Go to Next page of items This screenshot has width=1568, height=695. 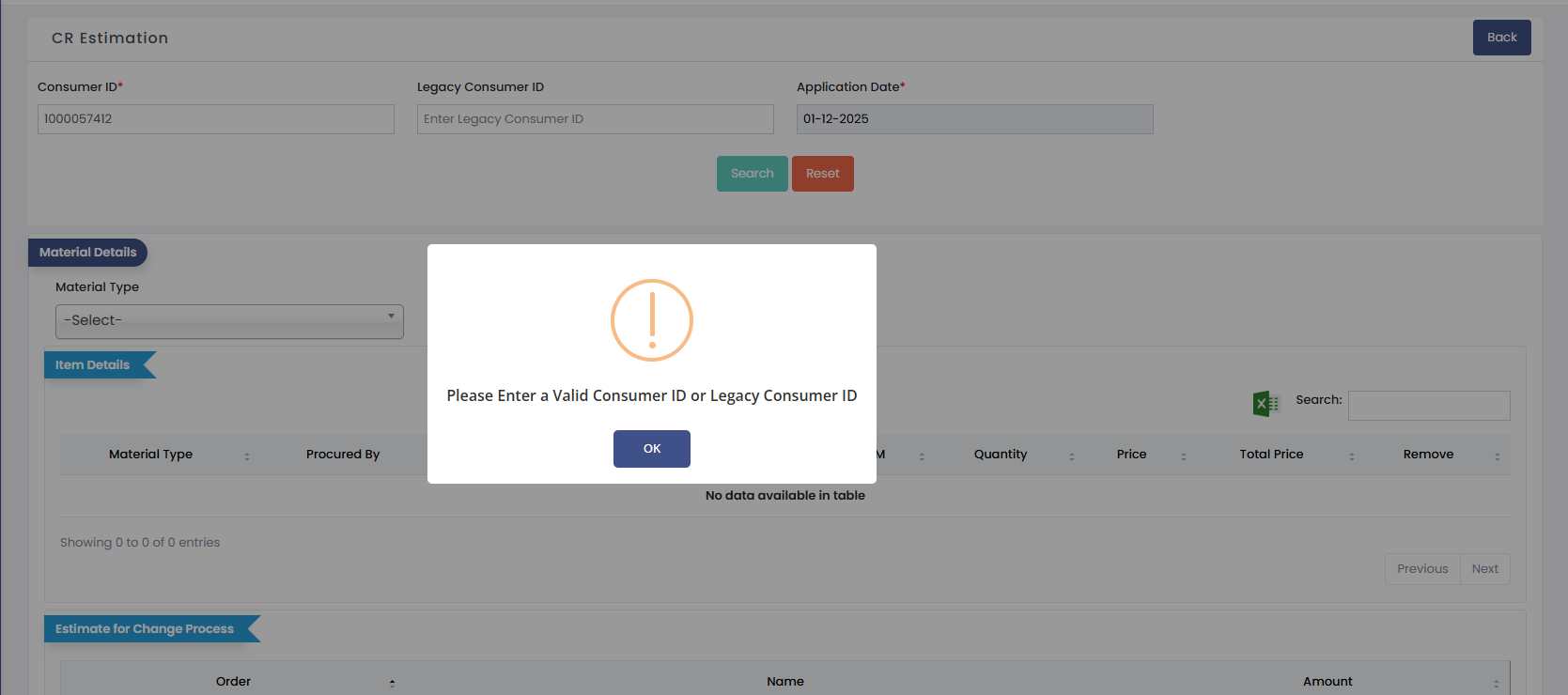pos(1485,569)
